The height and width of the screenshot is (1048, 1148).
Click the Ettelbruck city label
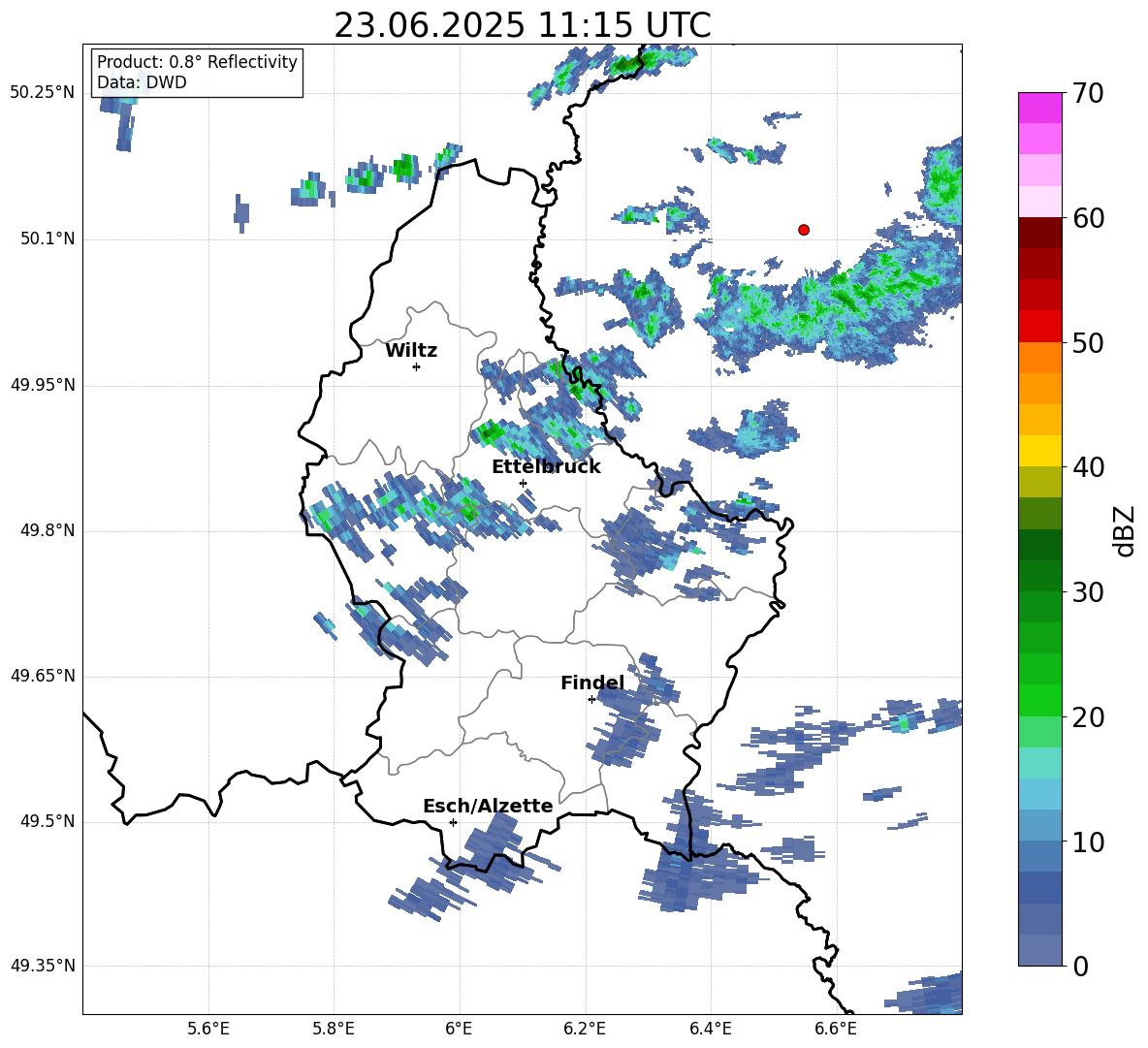(546, 467)
